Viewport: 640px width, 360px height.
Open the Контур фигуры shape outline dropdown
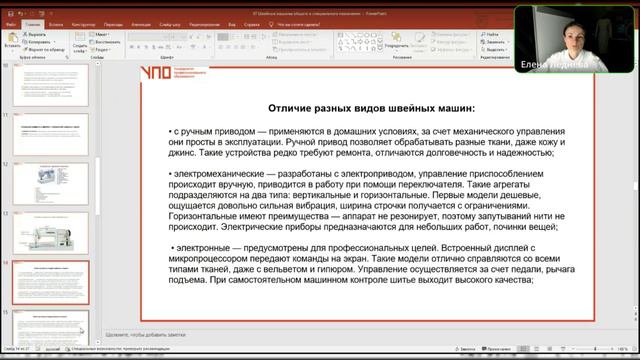pos(449,42)
